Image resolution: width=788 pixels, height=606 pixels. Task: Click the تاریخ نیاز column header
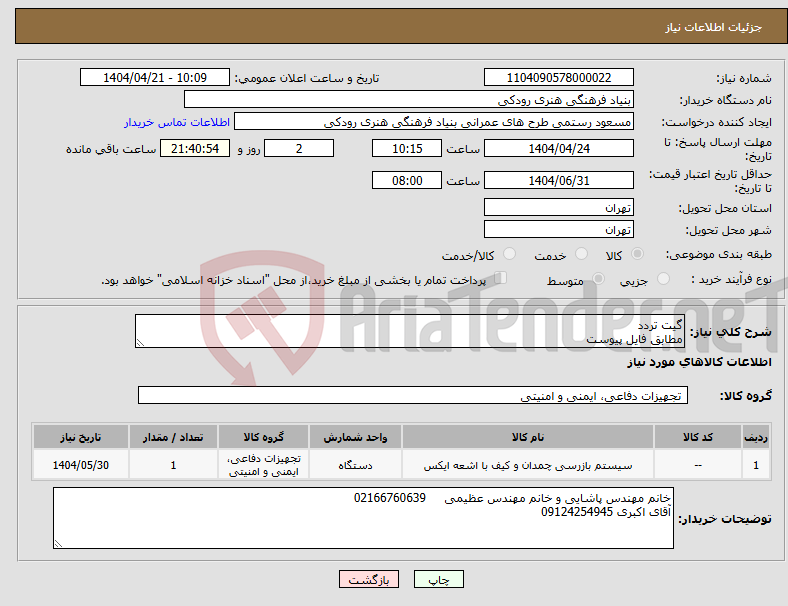[80, 437]
